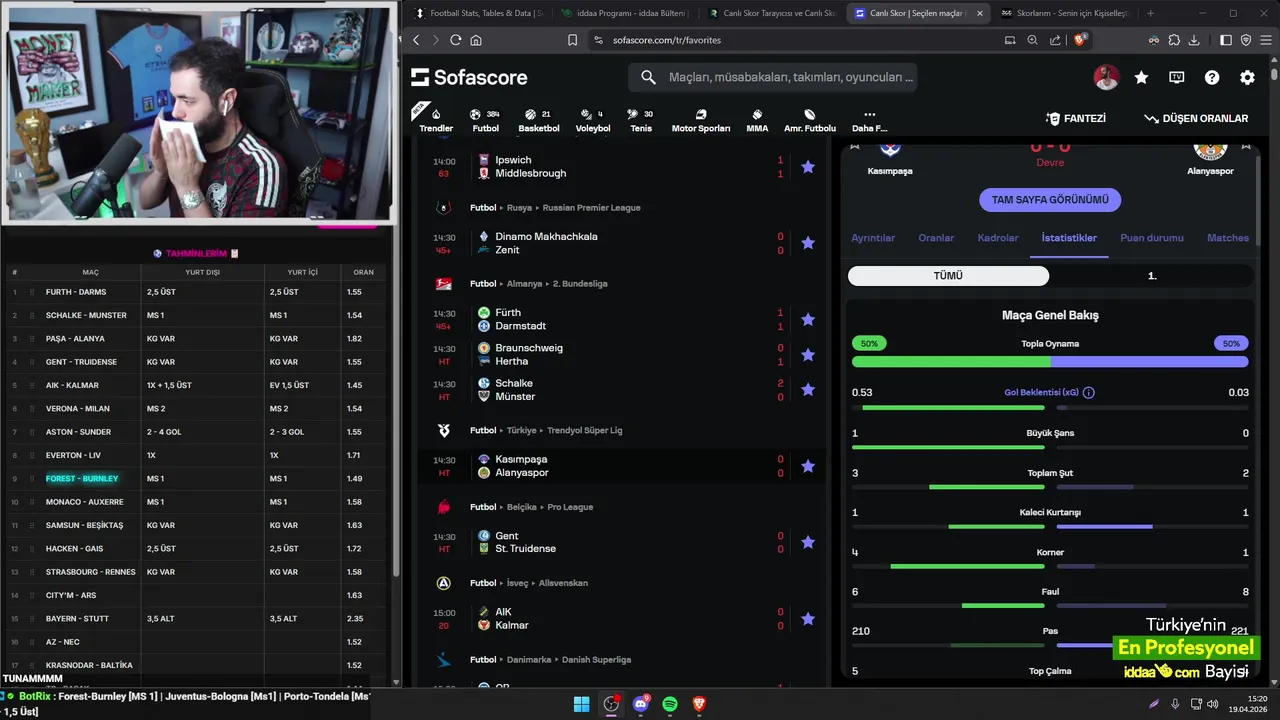1280x720 pixels.
Task: Toggle favorite star for AIK - Kalmar
Action: [808, 619]
